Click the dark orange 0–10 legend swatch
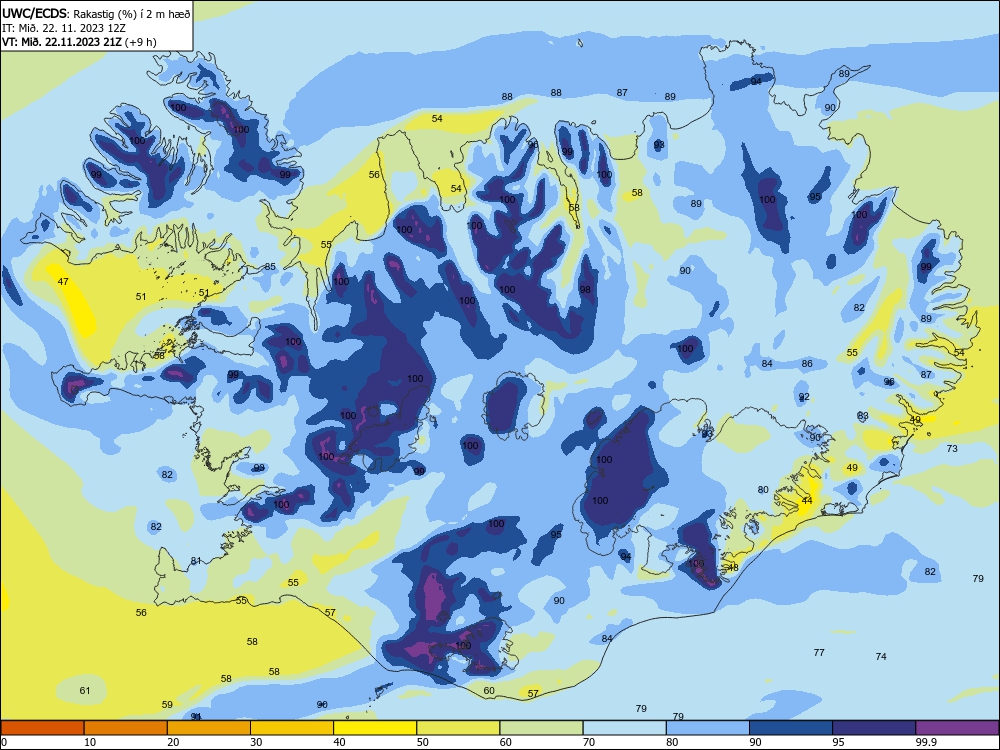 point(42,728)
